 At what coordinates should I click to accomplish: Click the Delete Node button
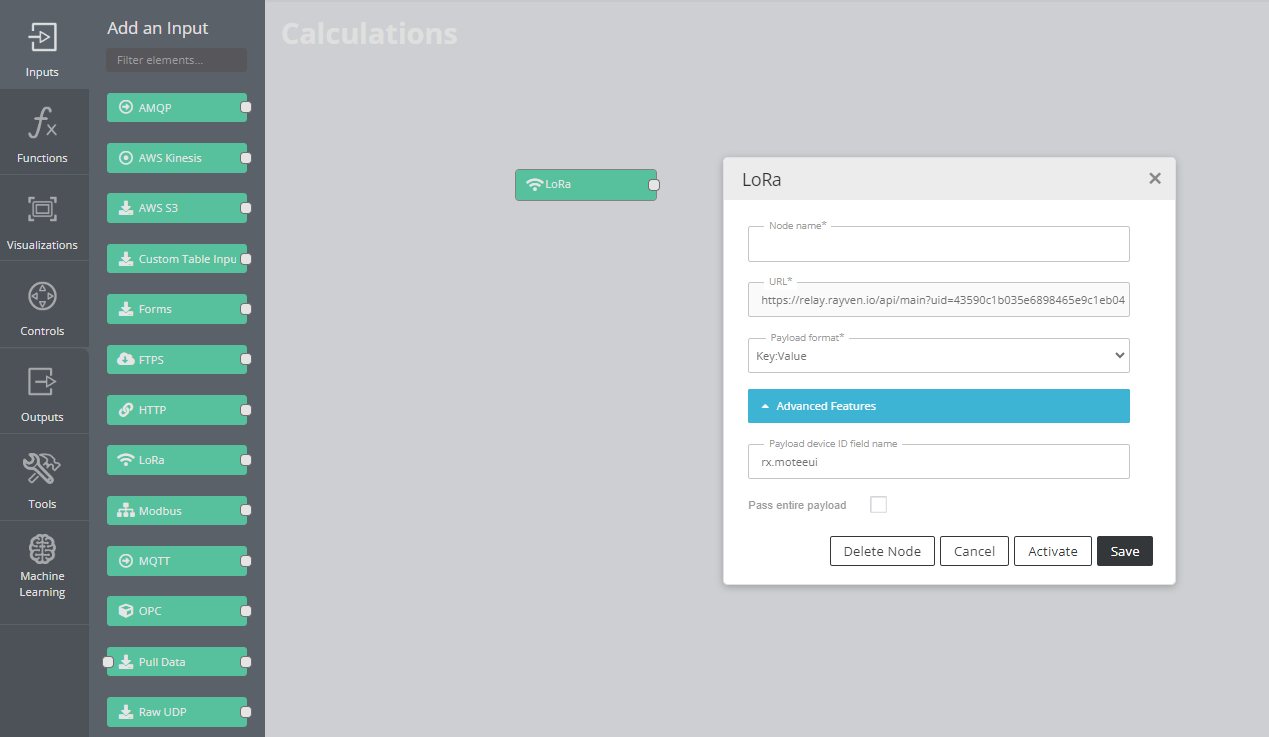[882, 551]
